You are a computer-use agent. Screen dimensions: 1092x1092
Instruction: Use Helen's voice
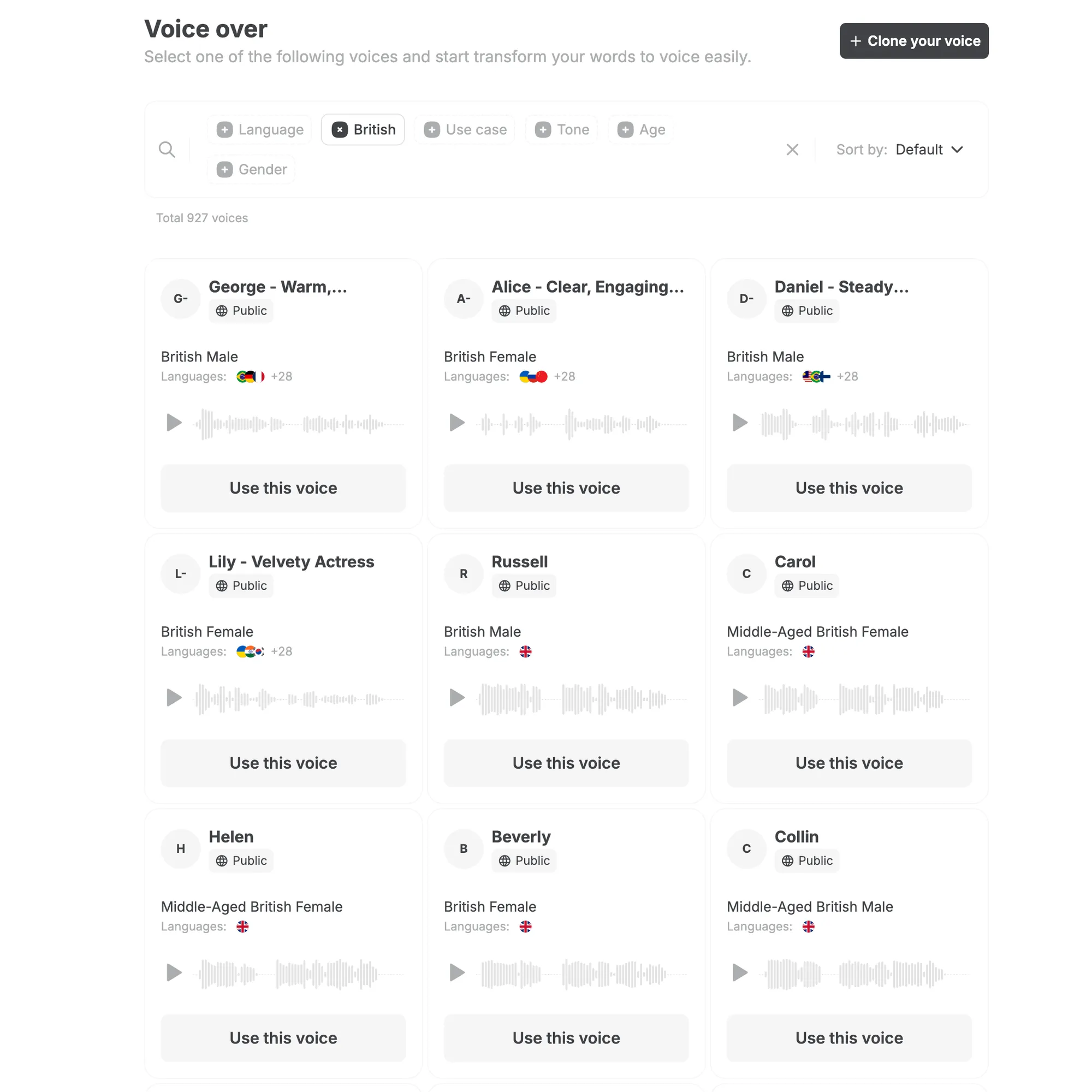[283, 1038]
